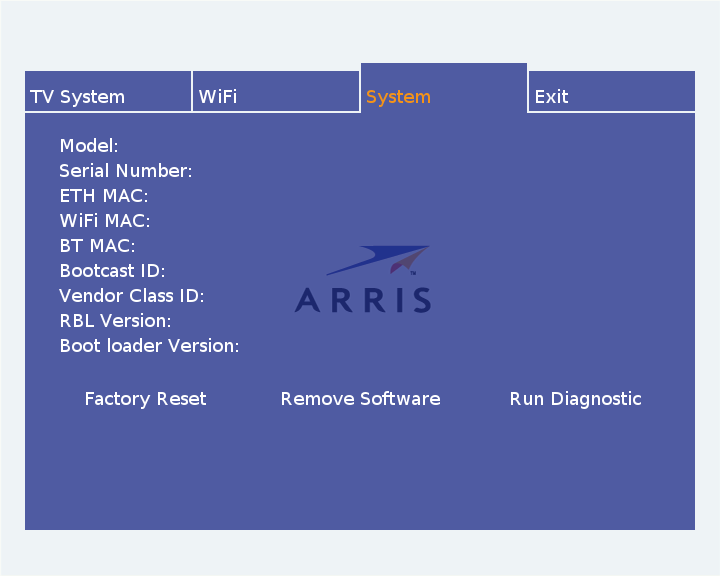Select the Boot loader Version label
Screen dimensions: 720x576
149,346
